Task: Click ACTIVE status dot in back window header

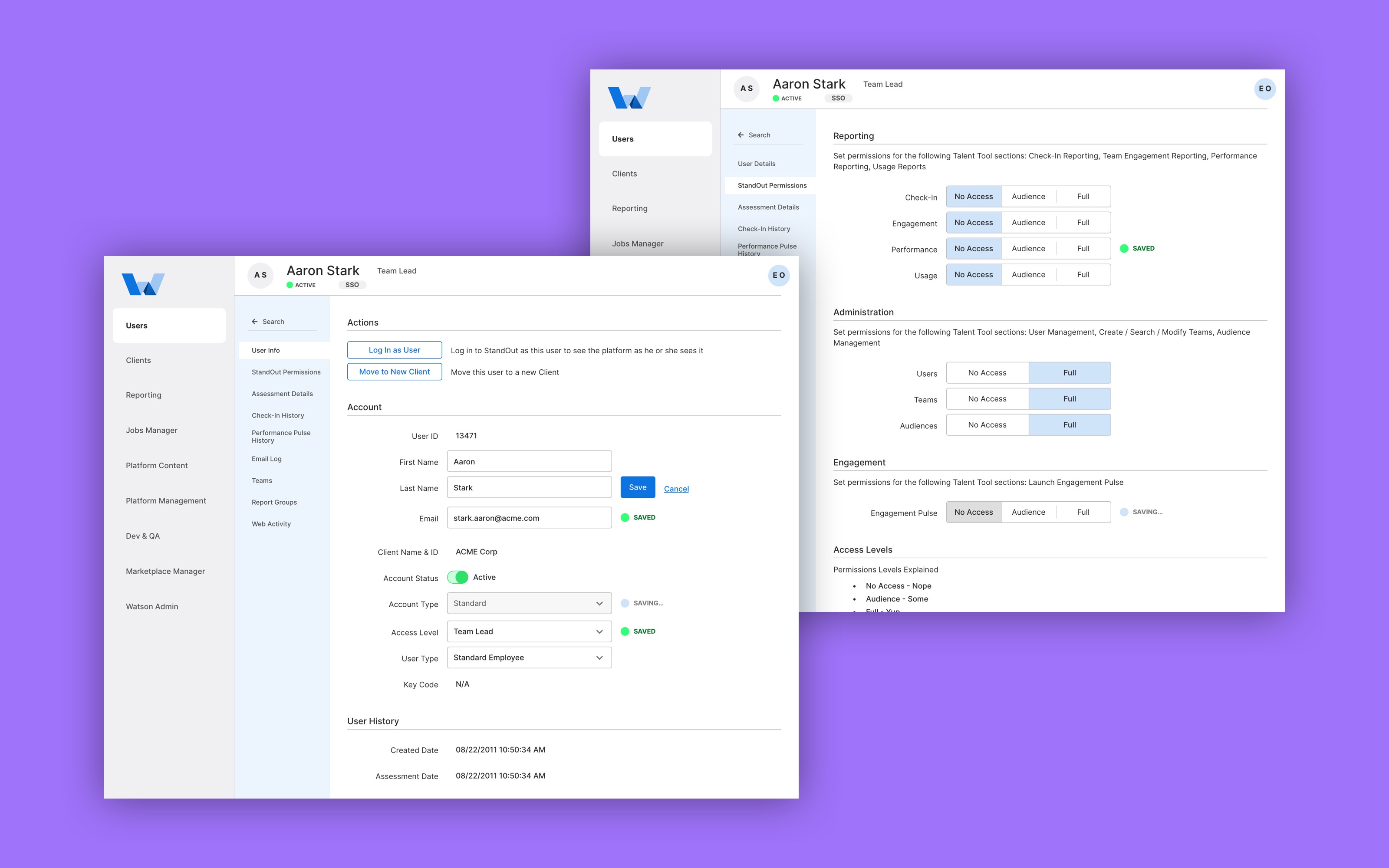Action: point(776,98)
